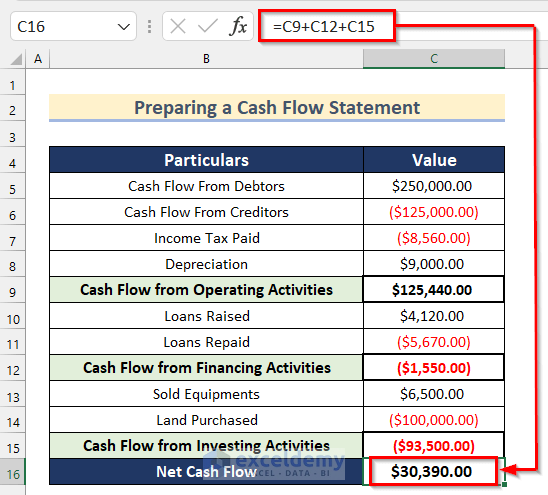Select the ($100,000.00) cell

[x=434, y=420]
